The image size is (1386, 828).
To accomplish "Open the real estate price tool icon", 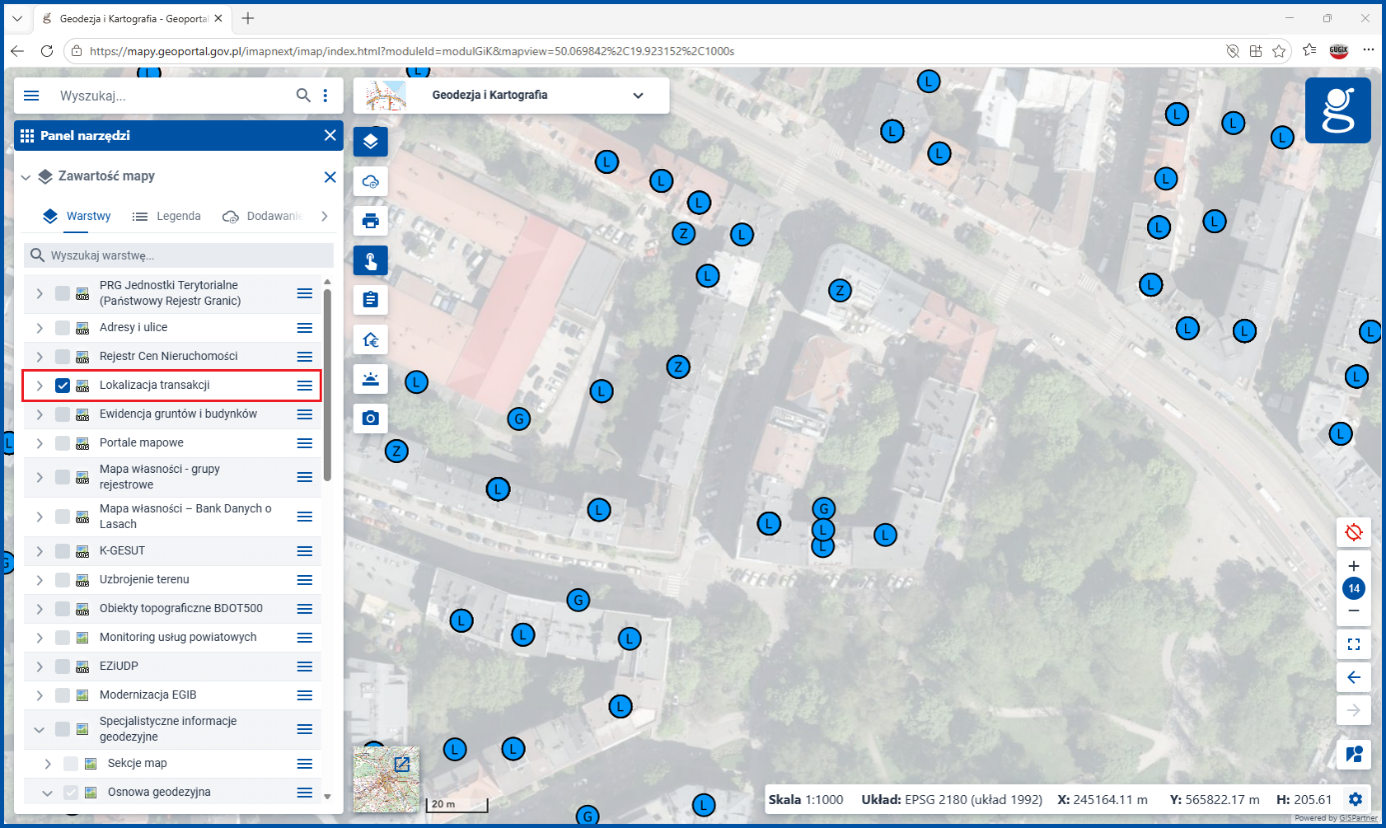I will click(370, 339).
